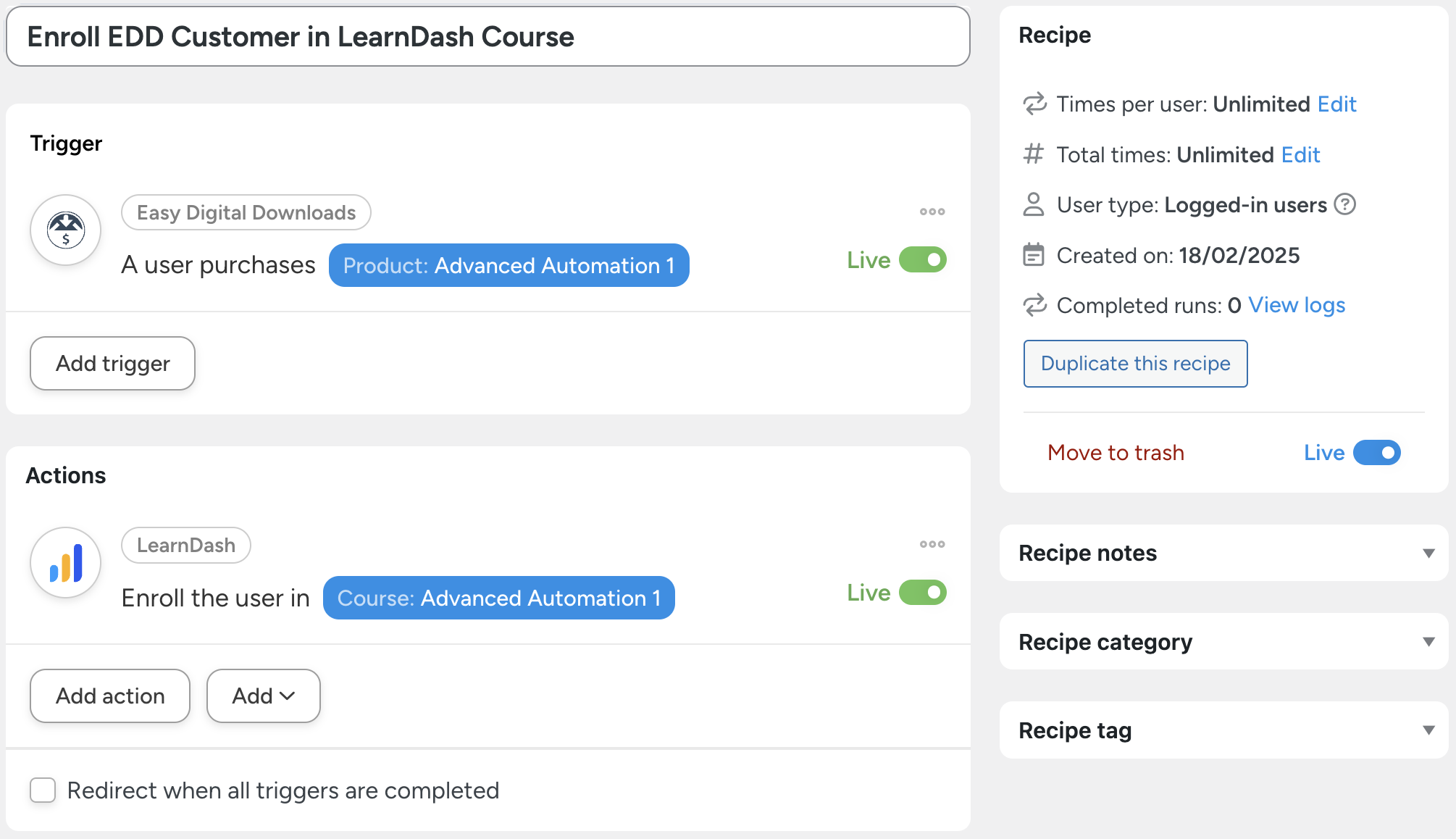Screen dimensions: 1456x839
Task: Open the View logs link
Action: click(1297, 306)
